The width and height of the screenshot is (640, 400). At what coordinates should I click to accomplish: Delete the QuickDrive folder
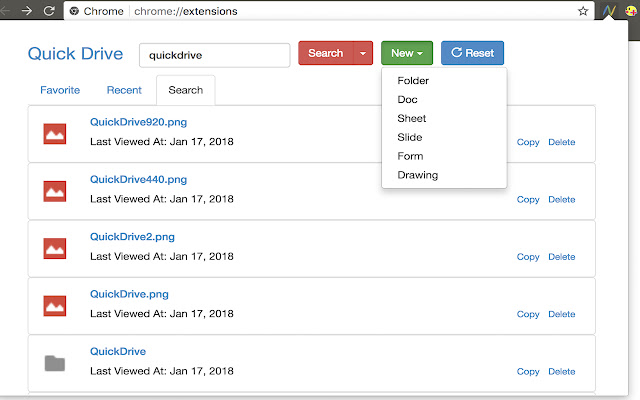562,371
